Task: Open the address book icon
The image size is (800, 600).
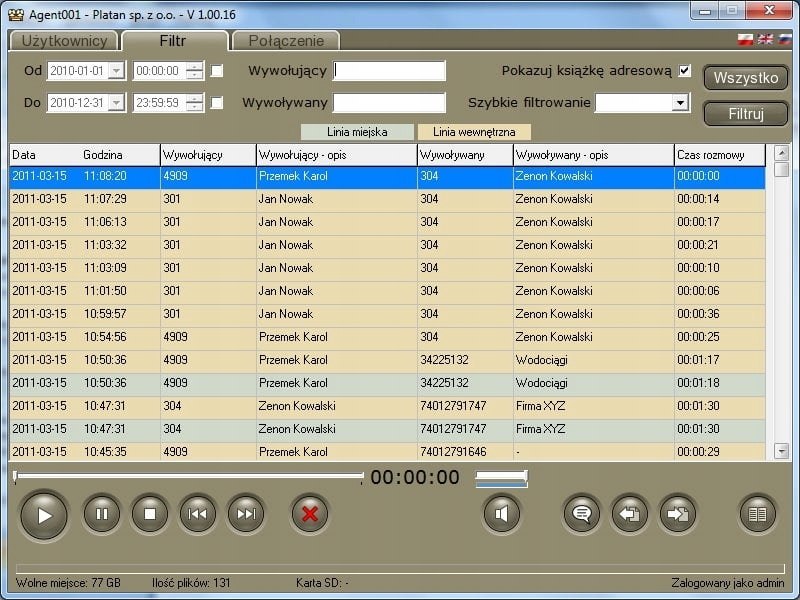Action: [757, 514]
